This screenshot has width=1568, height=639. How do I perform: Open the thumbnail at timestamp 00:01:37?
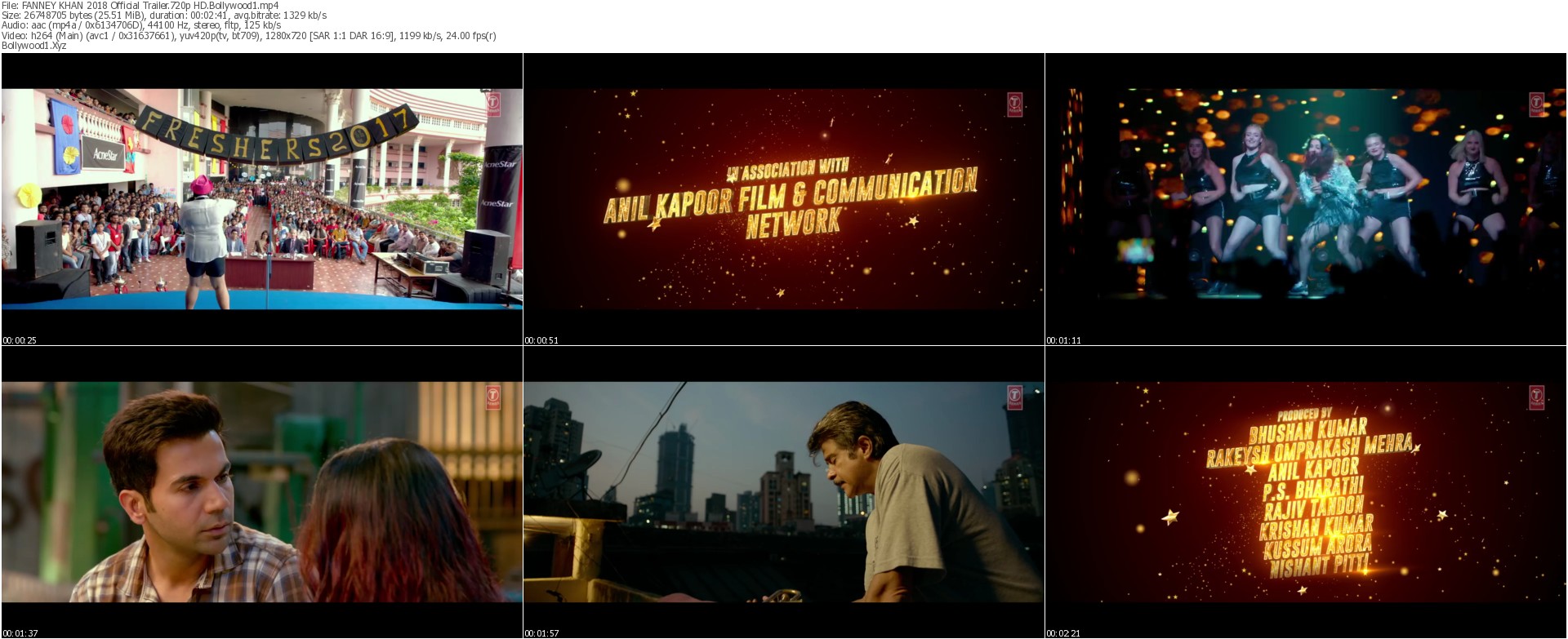click(x=262, y=492)
